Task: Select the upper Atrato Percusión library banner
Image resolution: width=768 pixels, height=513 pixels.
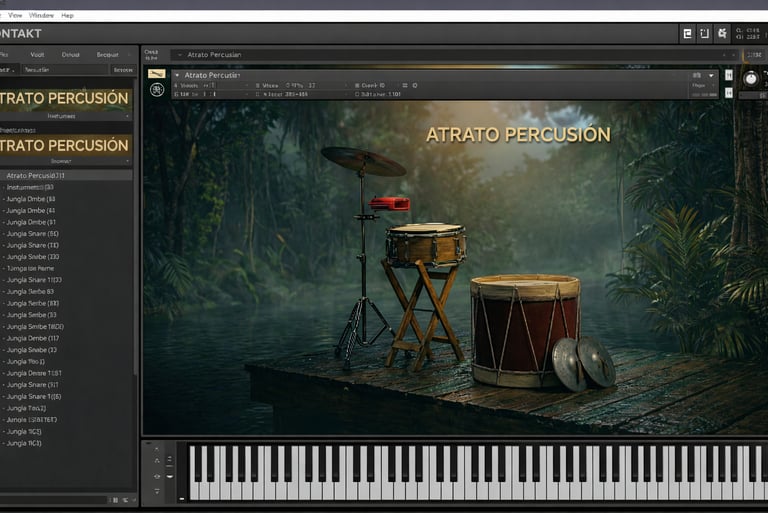Action: tap(65, 98)
